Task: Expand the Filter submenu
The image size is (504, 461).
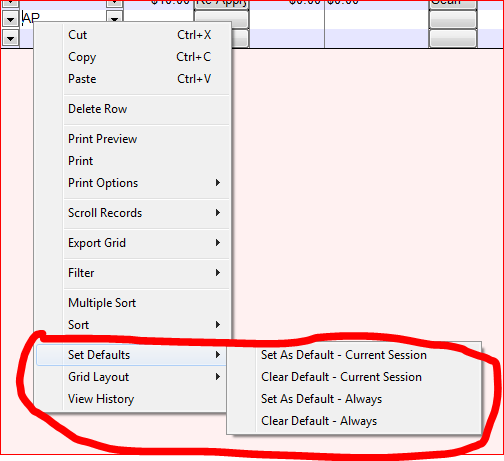Action: (x=133, y=273)
